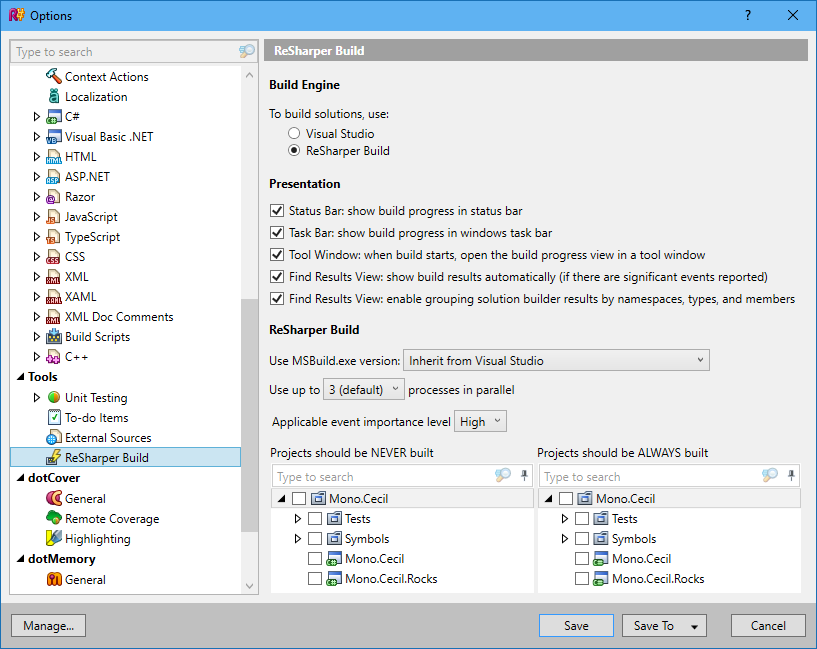Click the dotCover Highlighting icon
The width and height of the screenshot is (817, 649).
54,538
